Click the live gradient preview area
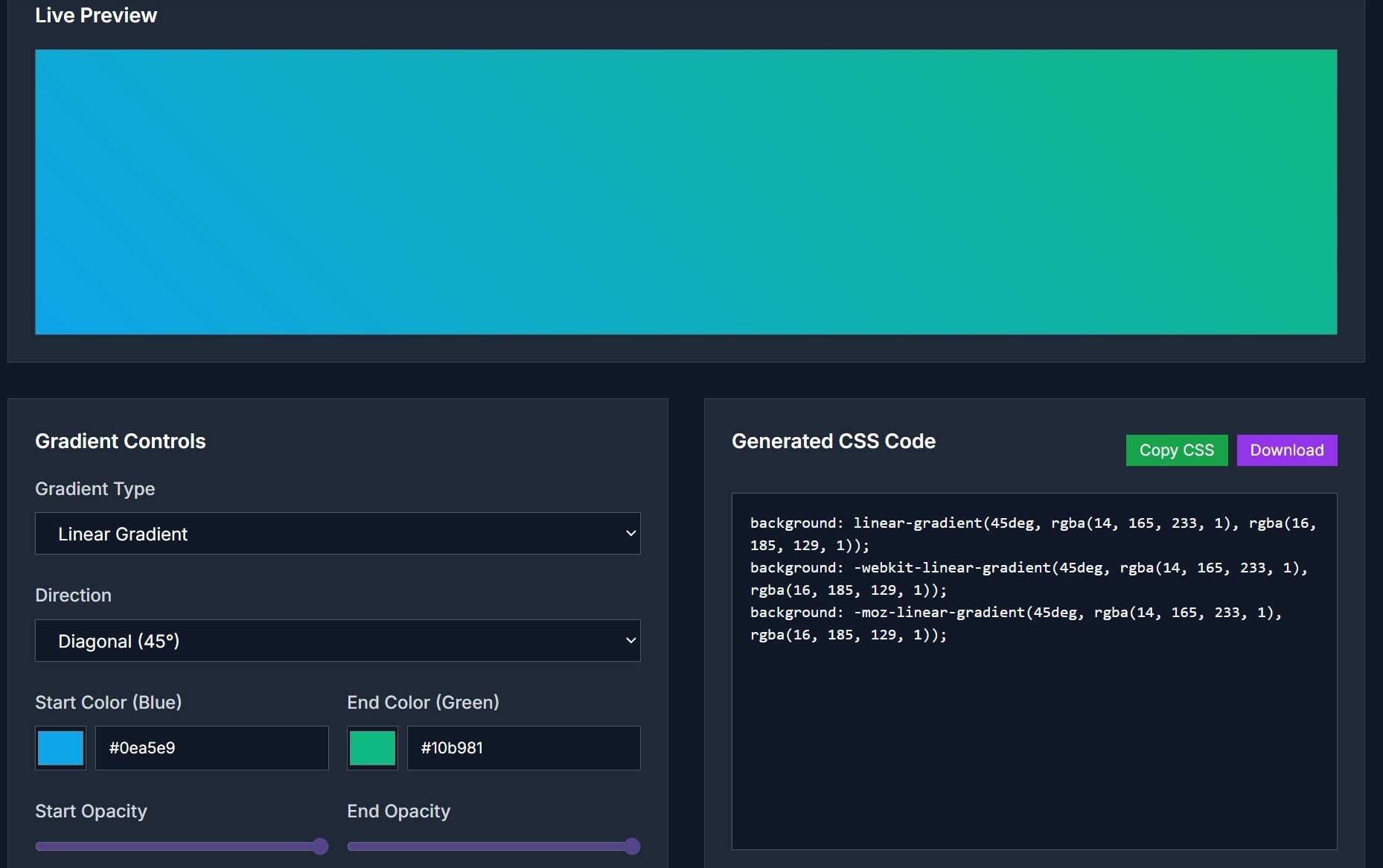This screenshot has width=1383, height=868. click(x=686, y=192)
